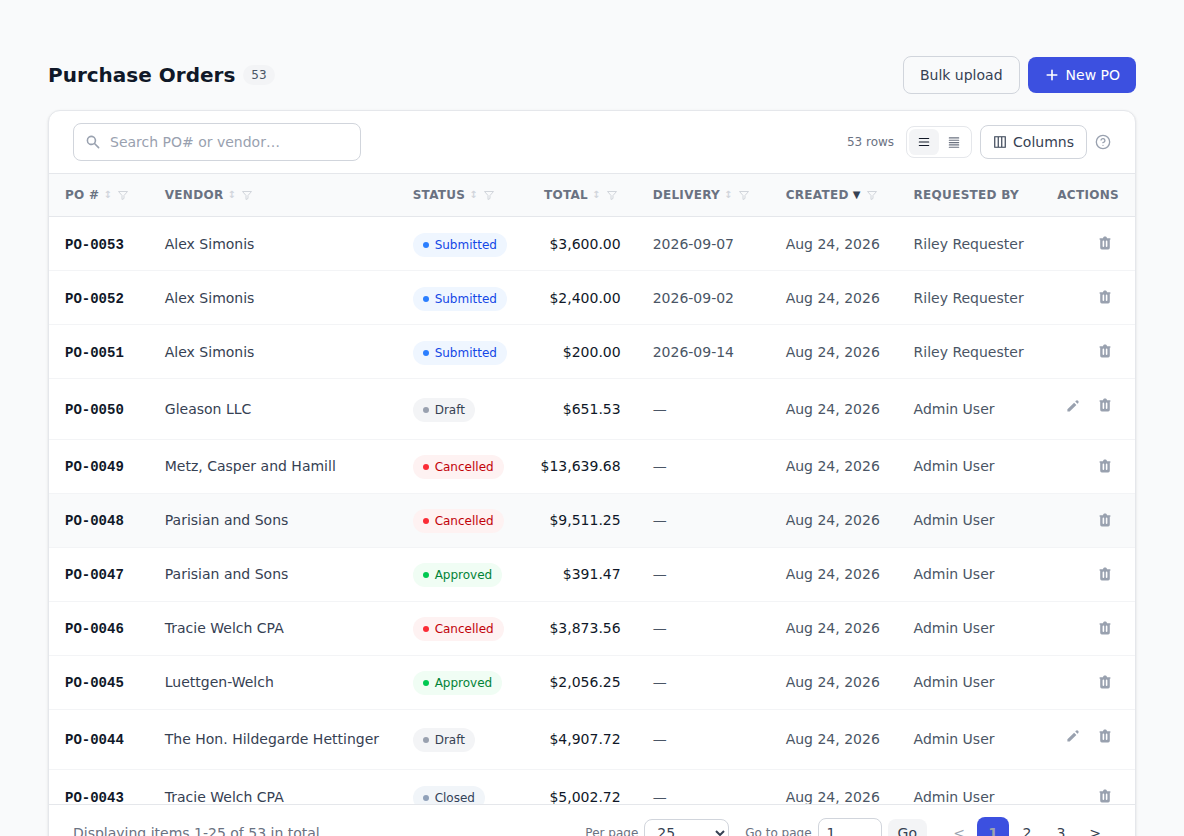Viewport: 1184px width, 836px height.
Task: Click total $13,639.68
Action: tap(580, 466)
